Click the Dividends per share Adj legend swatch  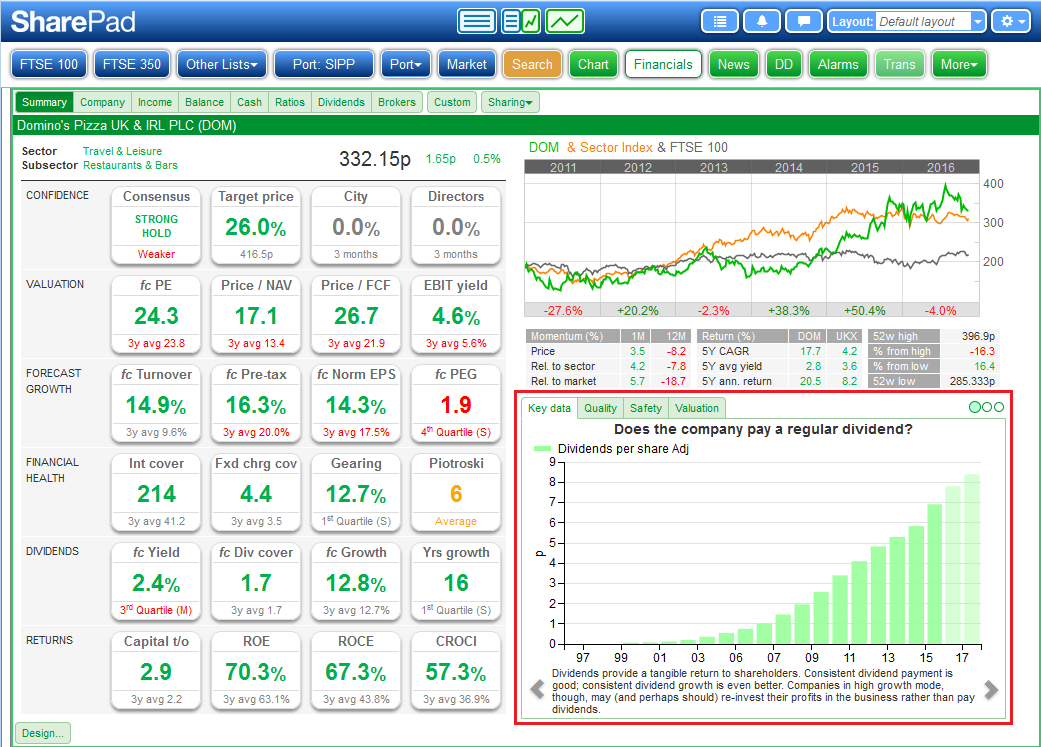542,449
